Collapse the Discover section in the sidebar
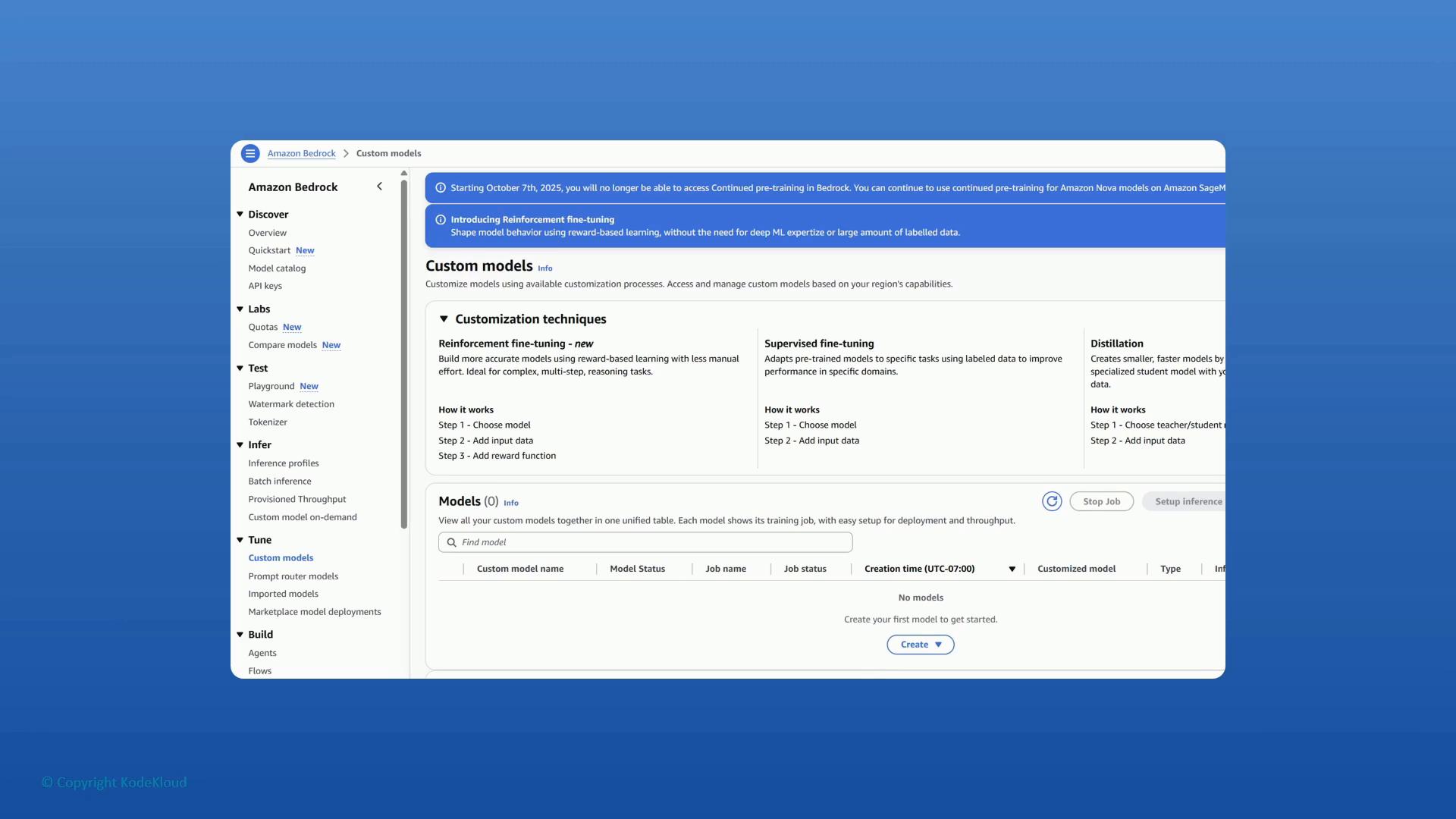The height and width of the screenshot is (819, 1456). click(240, 215)
